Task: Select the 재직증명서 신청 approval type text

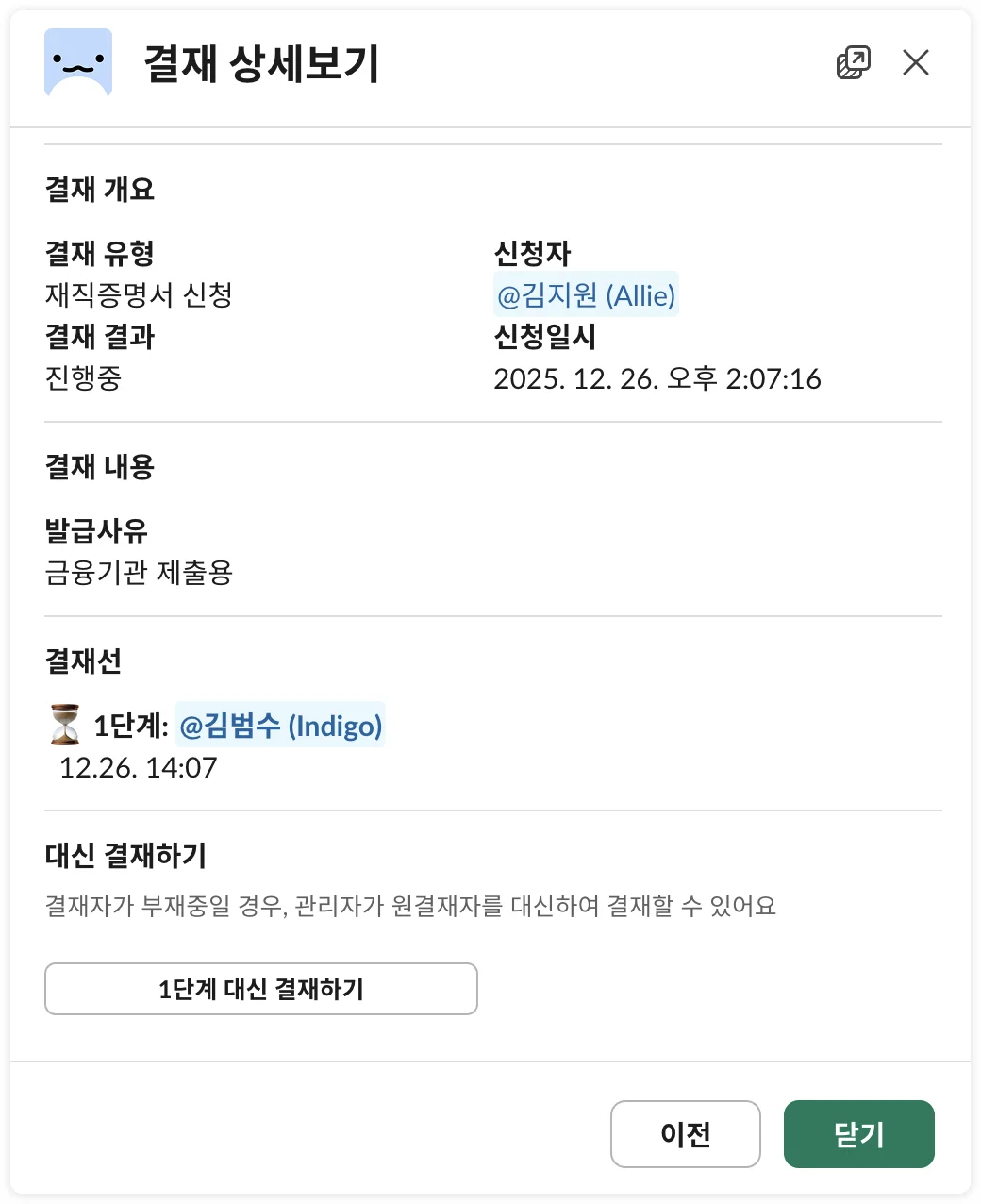Action: pyautogui.click(x=139, y=295)
